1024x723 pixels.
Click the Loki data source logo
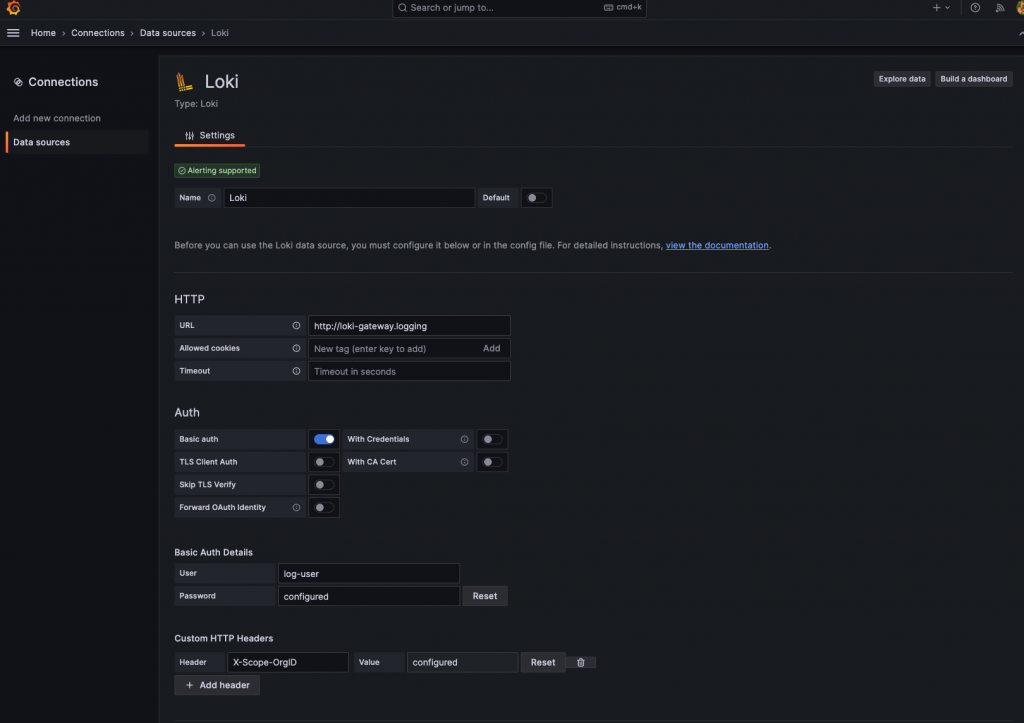tap(184, 82)
